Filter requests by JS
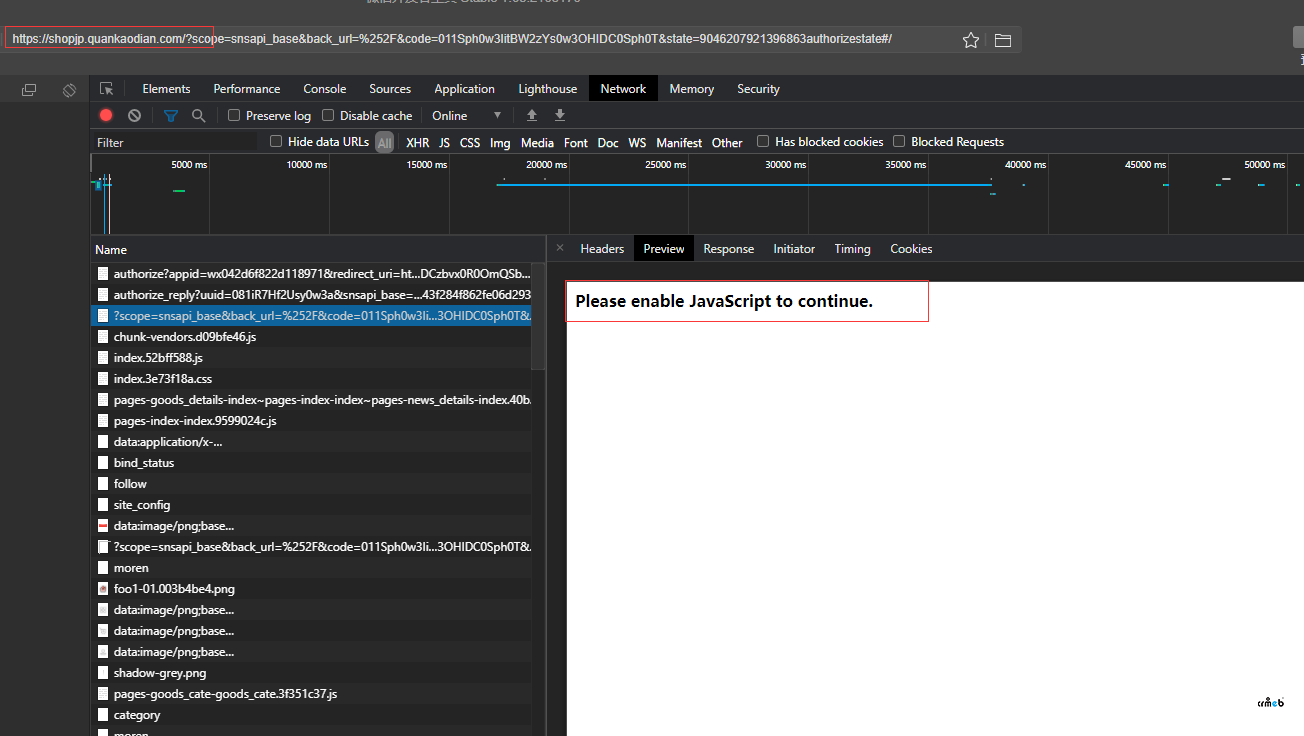Viewport: 1304px width, 736px height. click(x=444, y=143)
